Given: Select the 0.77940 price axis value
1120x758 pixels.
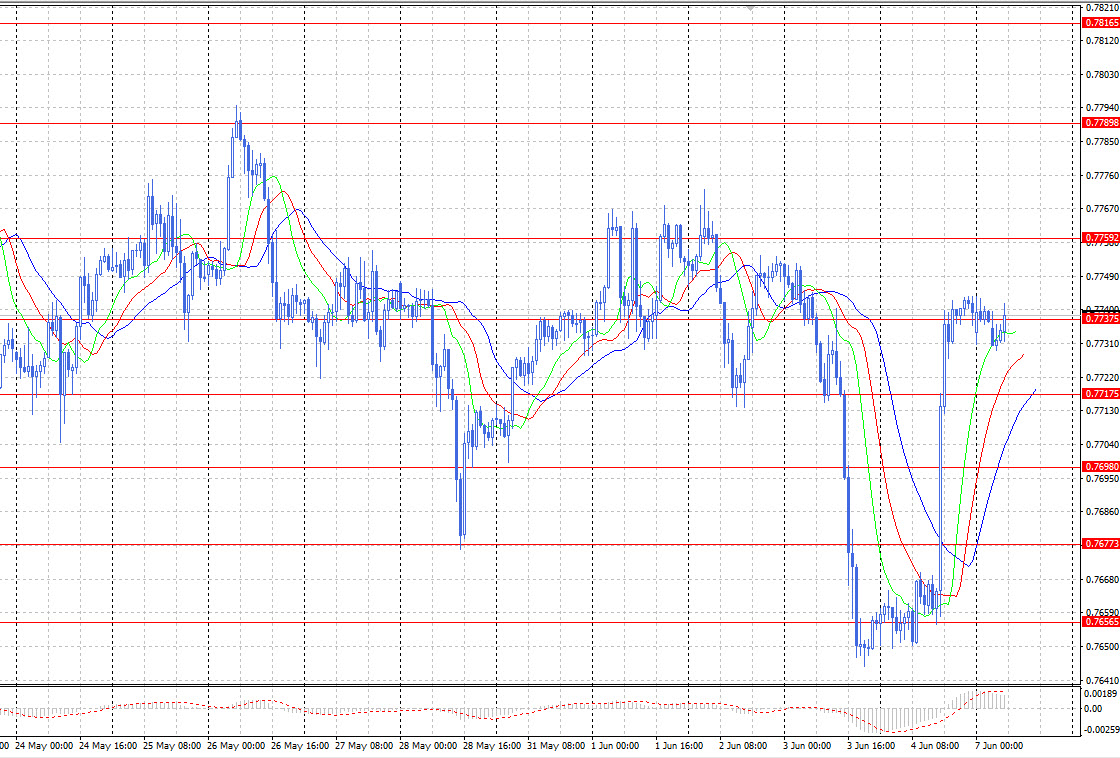Looking at the screenshot, I should 1102,108.
